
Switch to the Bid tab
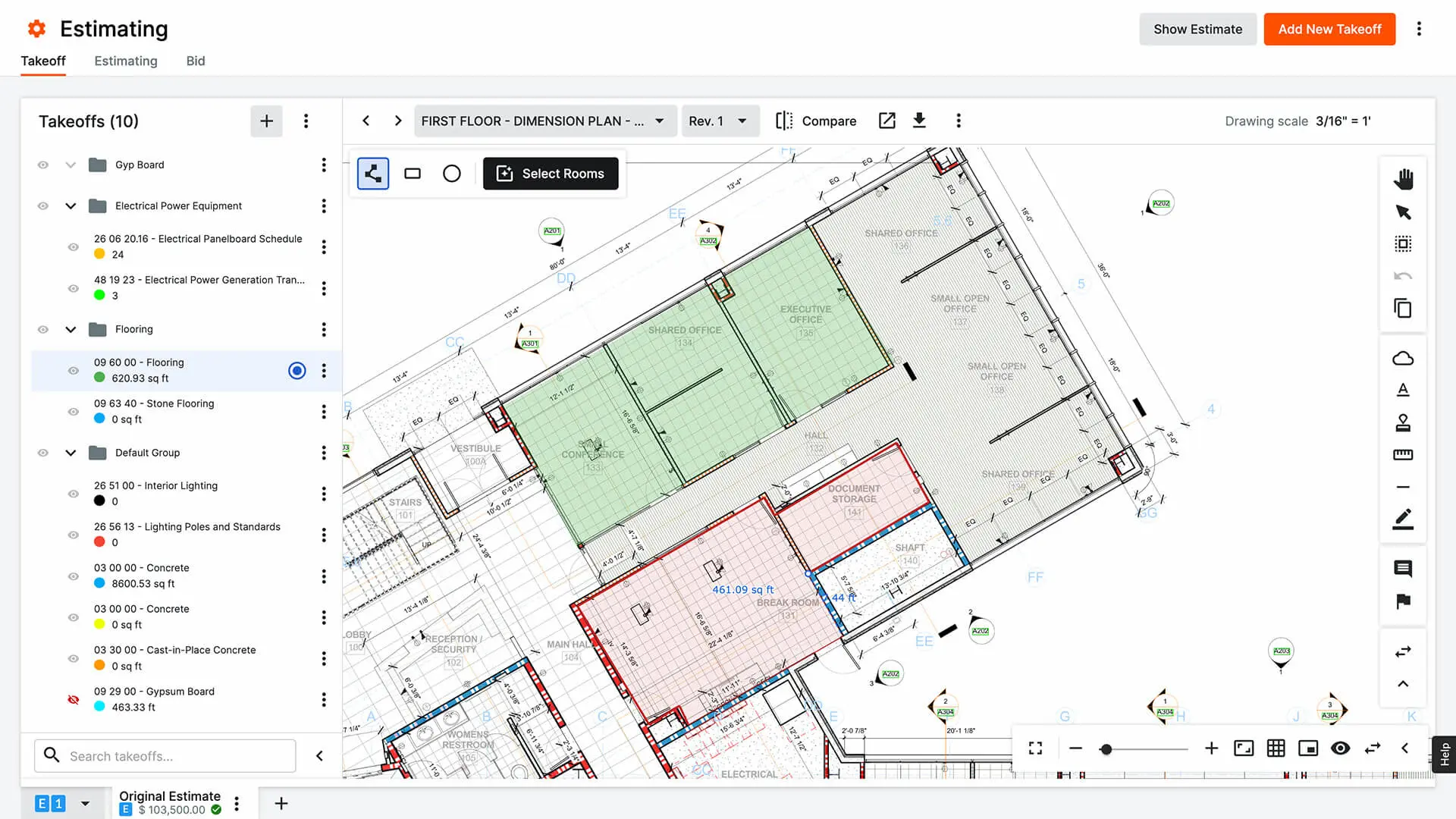[x=195, y=61]
